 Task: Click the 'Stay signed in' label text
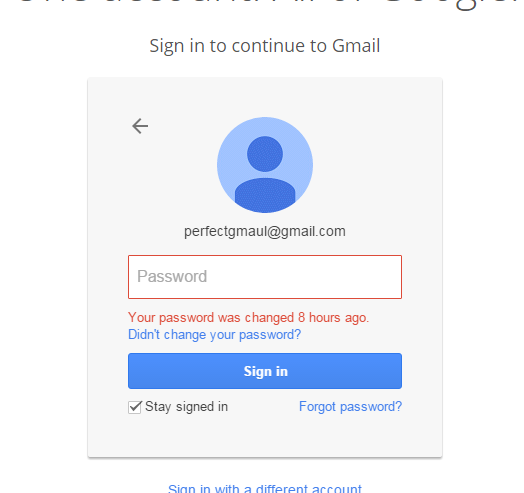(x=186, y=407)
